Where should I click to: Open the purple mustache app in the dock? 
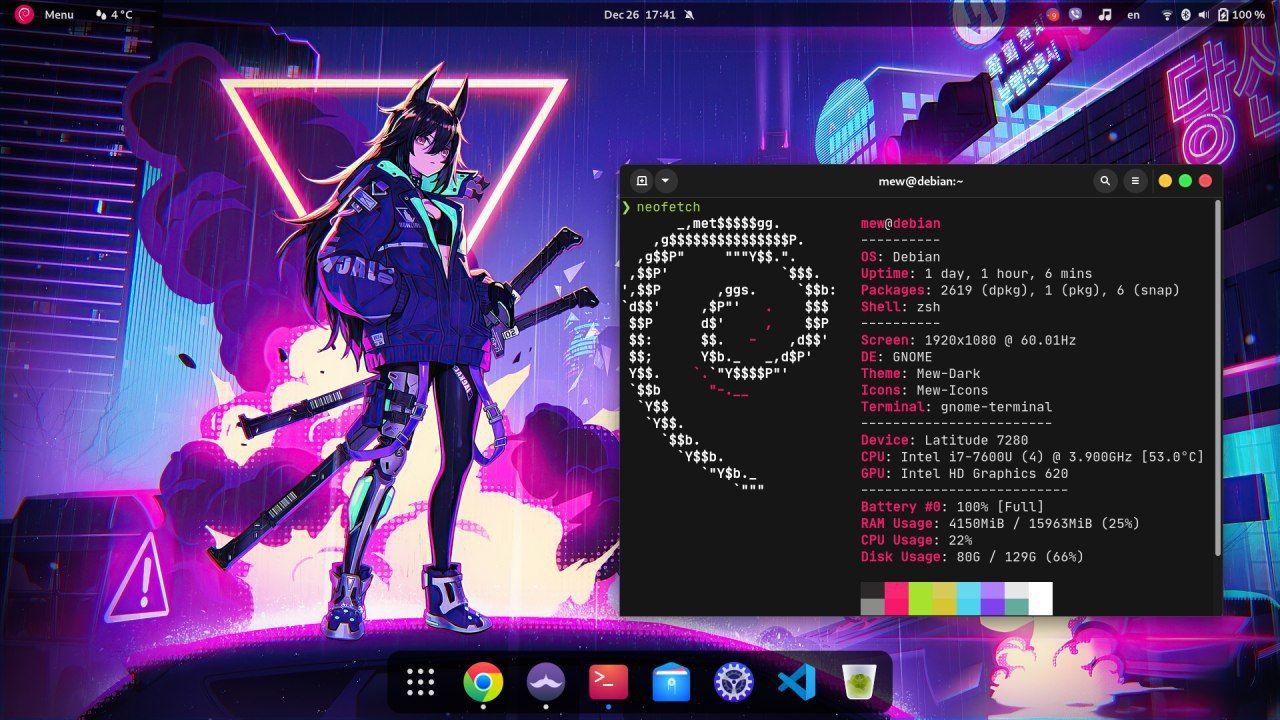coord(546,682)
